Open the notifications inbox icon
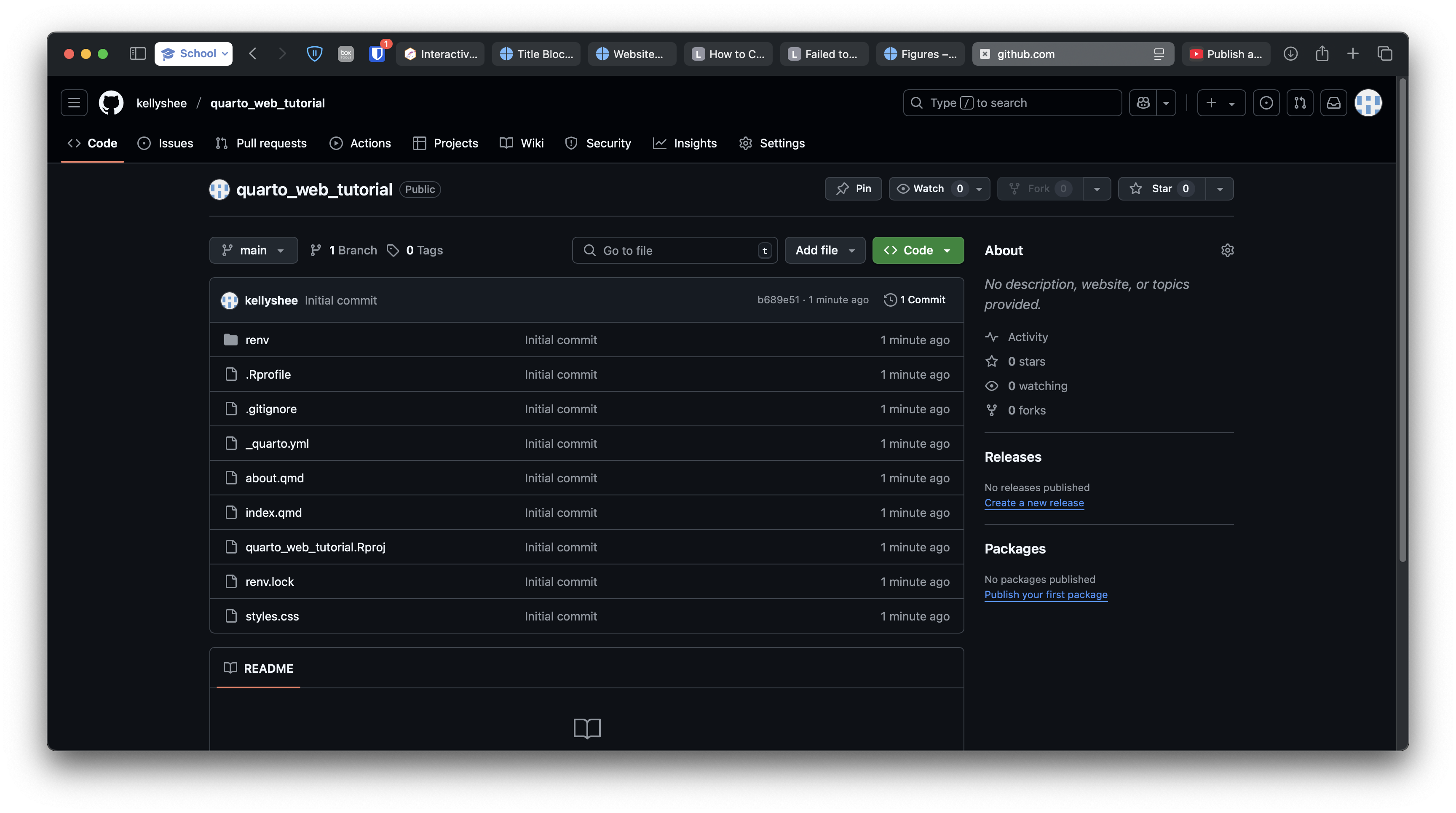Viewport: 1456px width, 813px height. pos(1334,103)
